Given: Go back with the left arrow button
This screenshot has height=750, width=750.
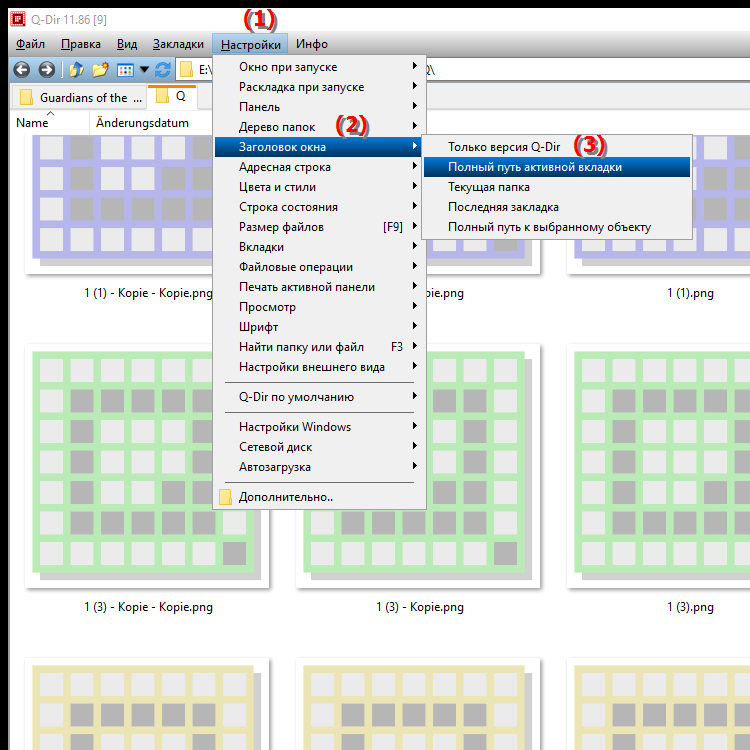Looking at the screenshot, I should coord(22,70).
